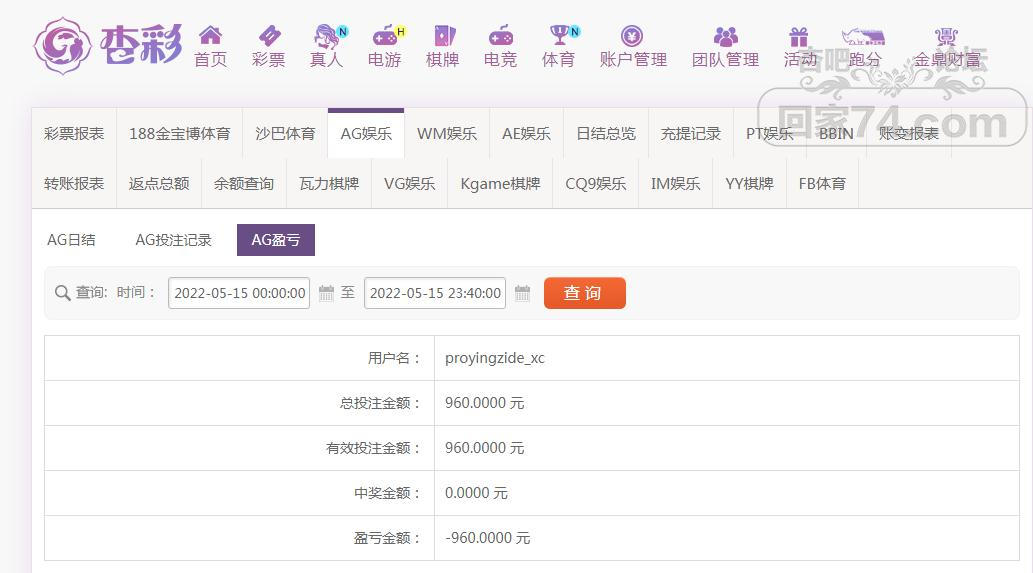Open the 电竞 esports icon
The width and height of the screenshot is (1033, 573).
coord(500,37)
